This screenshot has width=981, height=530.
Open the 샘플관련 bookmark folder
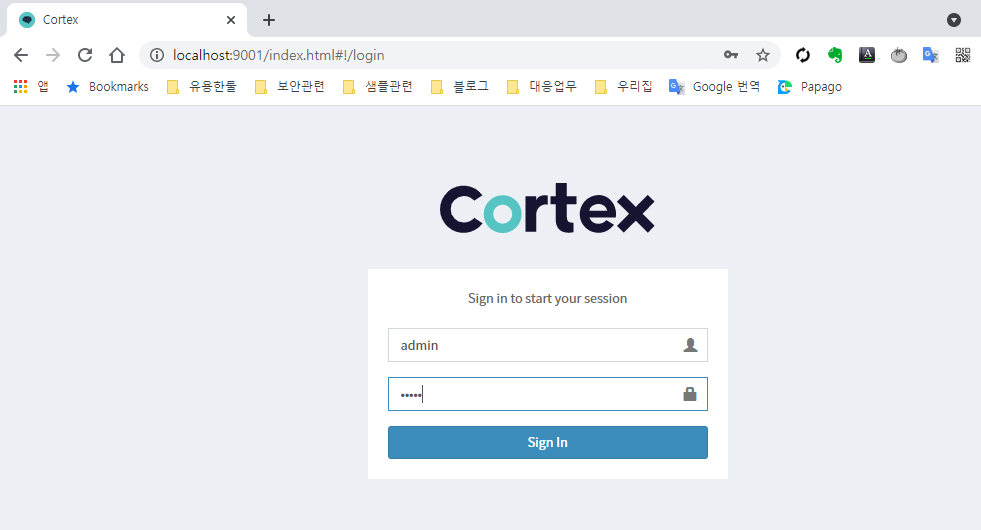[378, 86]
